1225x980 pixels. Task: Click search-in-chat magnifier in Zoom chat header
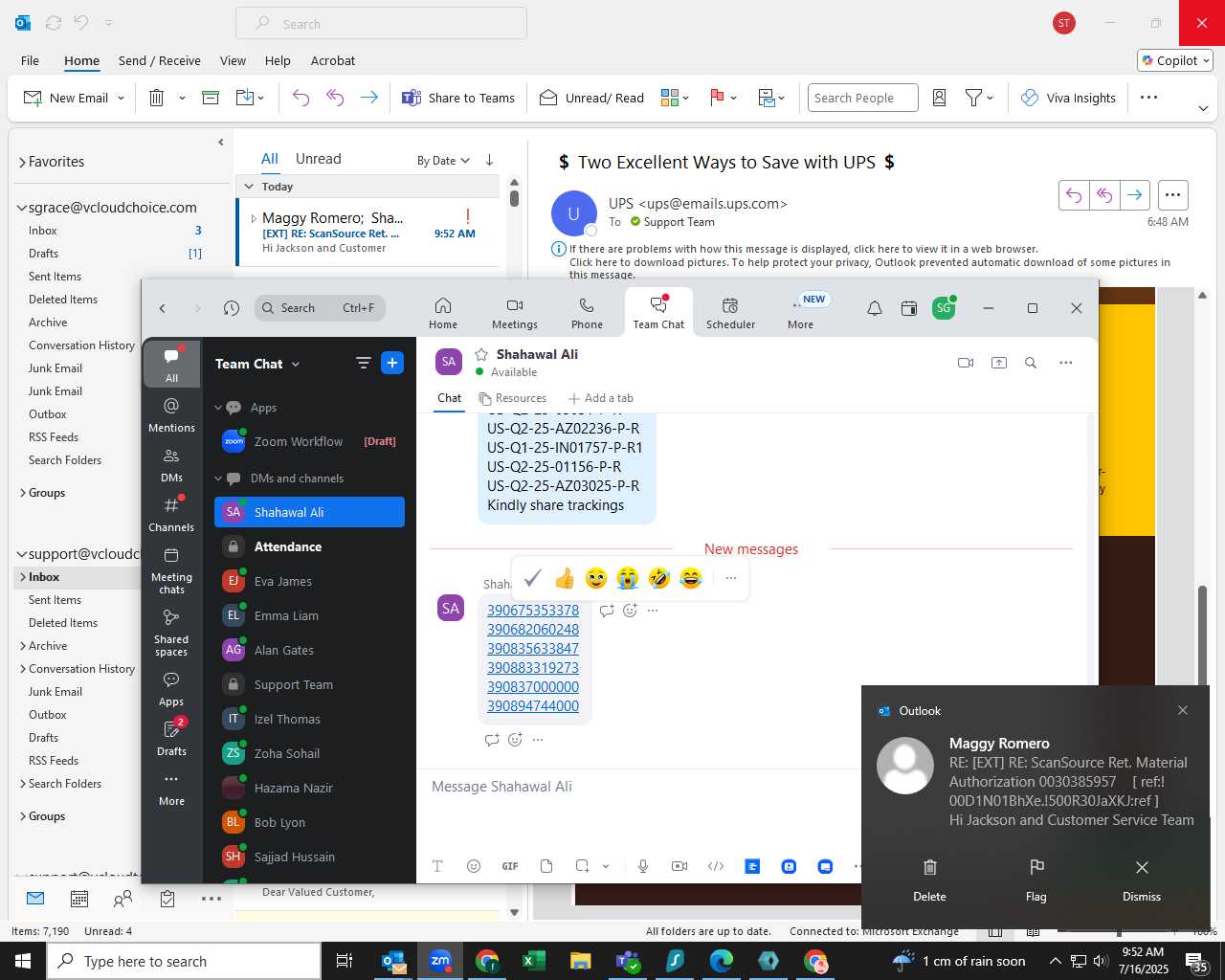[x=1031, y=363]
